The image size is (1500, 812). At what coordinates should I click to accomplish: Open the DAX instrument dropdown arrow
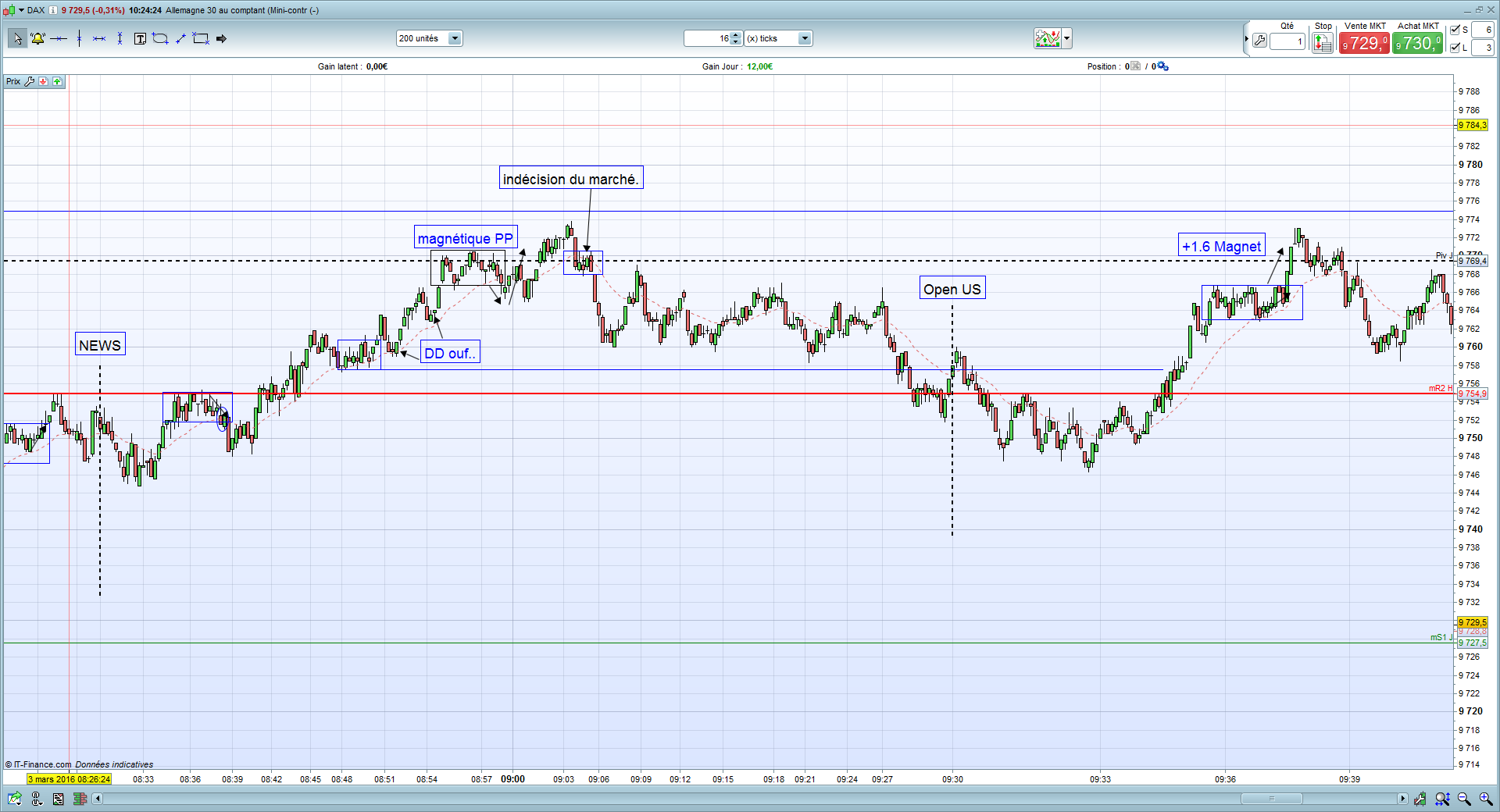(21, 10)
